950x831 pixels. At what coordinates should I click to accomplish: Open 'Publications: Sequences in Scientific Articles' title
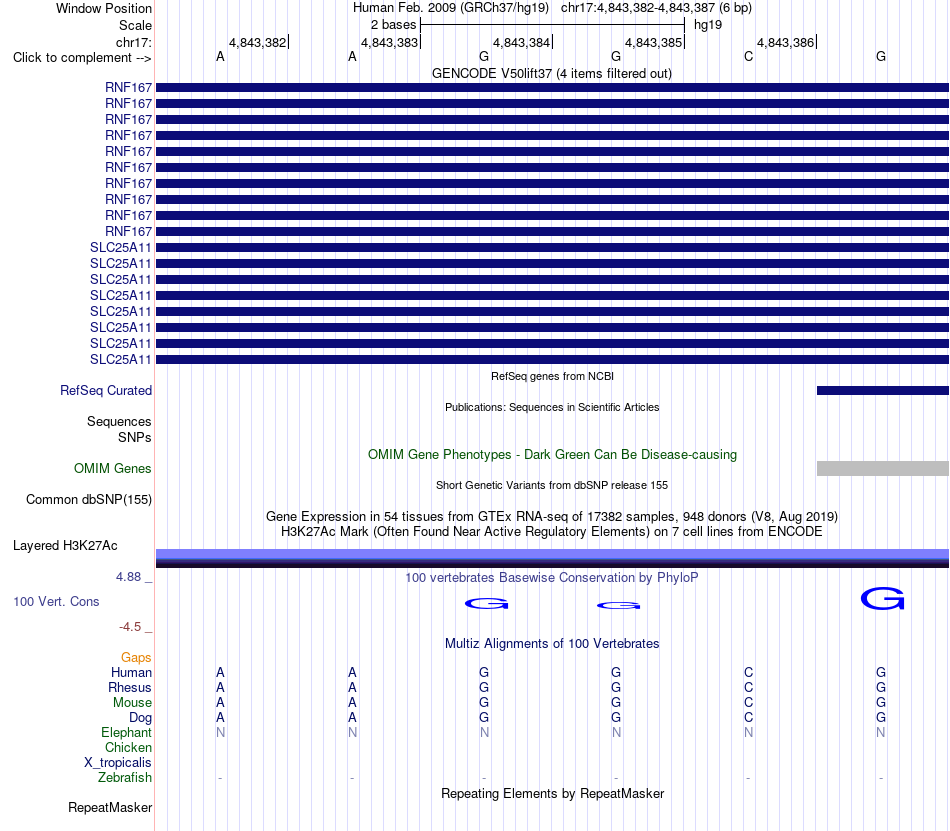point(552,407)
